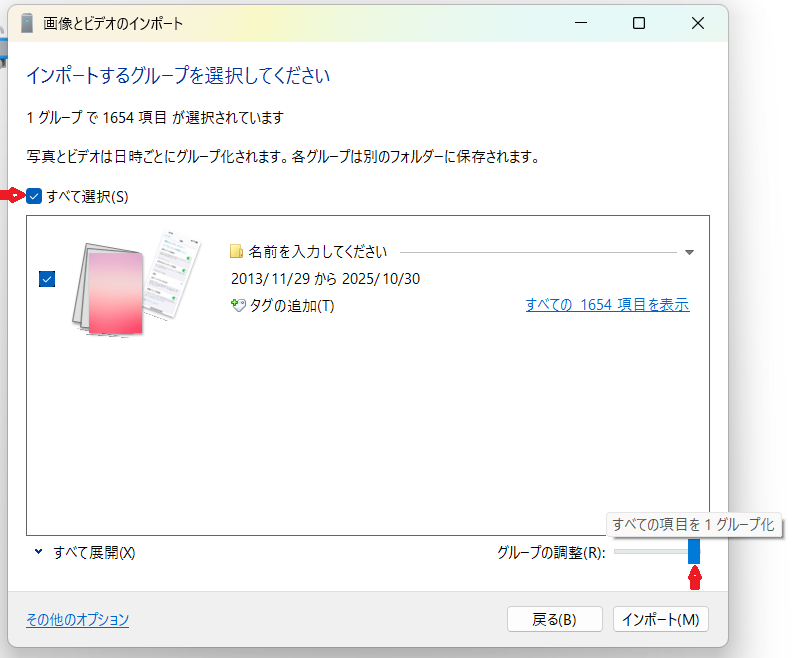Maximize the import dialog window
The width and height of the screenshot is (796, 658).
point(639,23)
